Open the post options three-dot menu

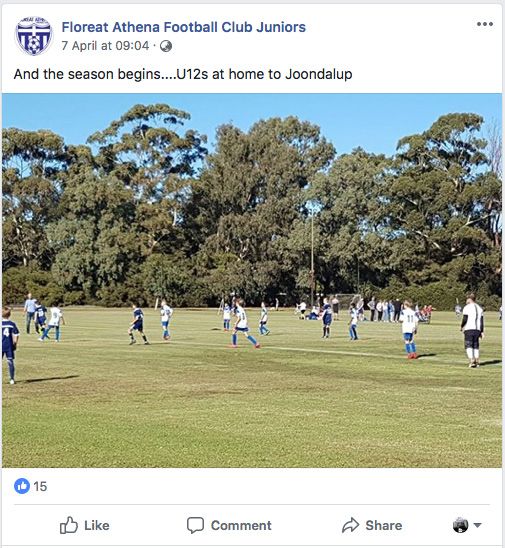click(x=485, y=24)
